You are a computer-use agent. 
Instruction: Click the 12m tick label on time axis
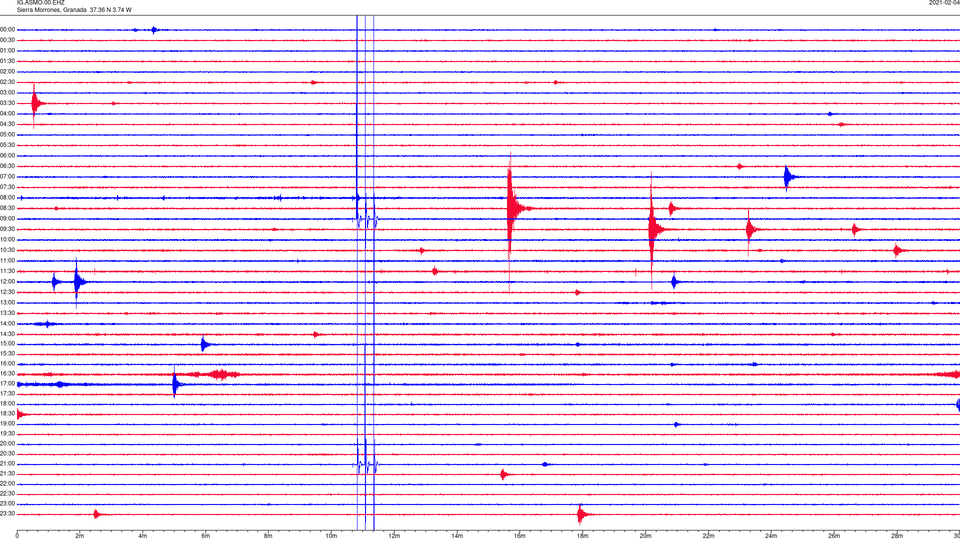tap(394, 536)
